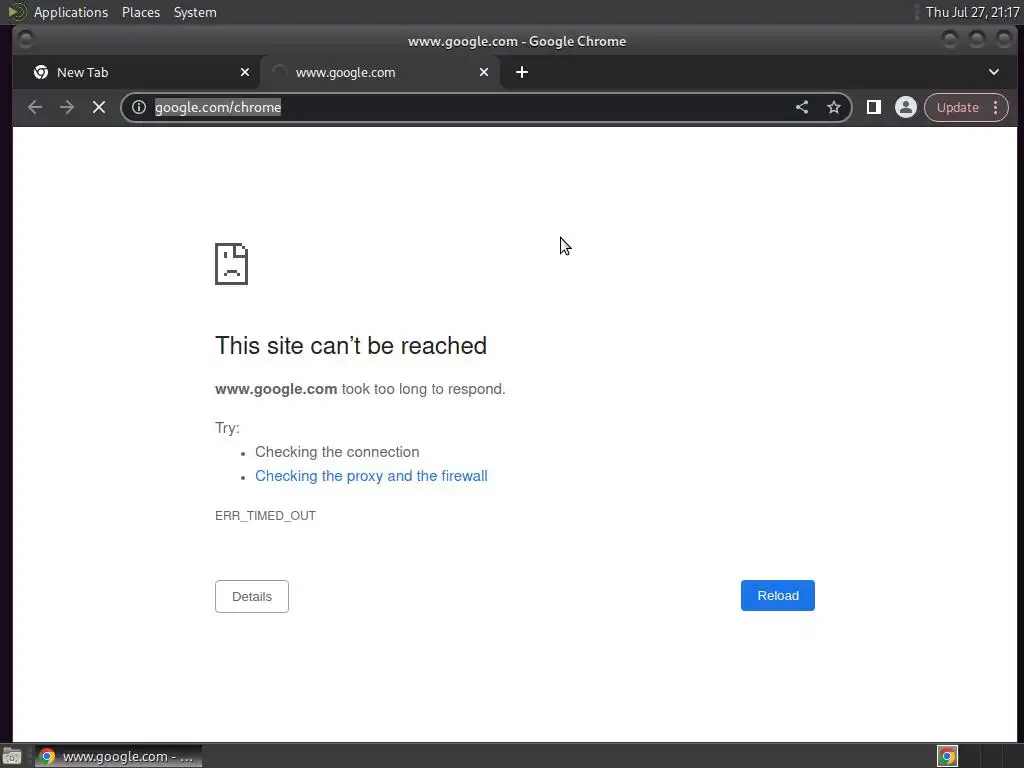The width and height of the screenshot is (1024, 768).
Task: Click the sad page error icon
Action: point(231,264)
